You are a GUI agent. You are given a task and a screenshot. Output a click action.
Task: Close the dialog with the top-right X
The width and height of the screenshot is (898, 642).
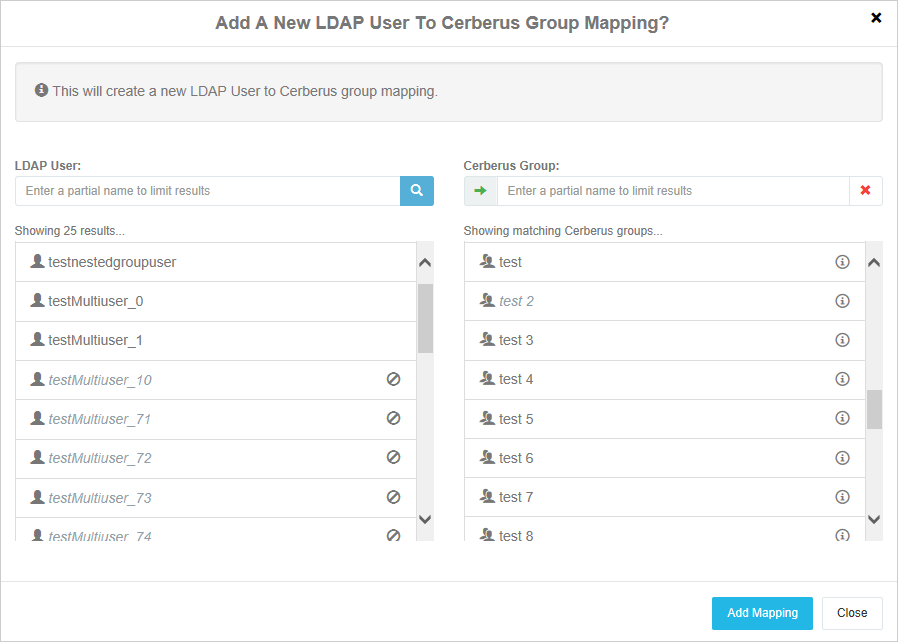coord(876,18)
